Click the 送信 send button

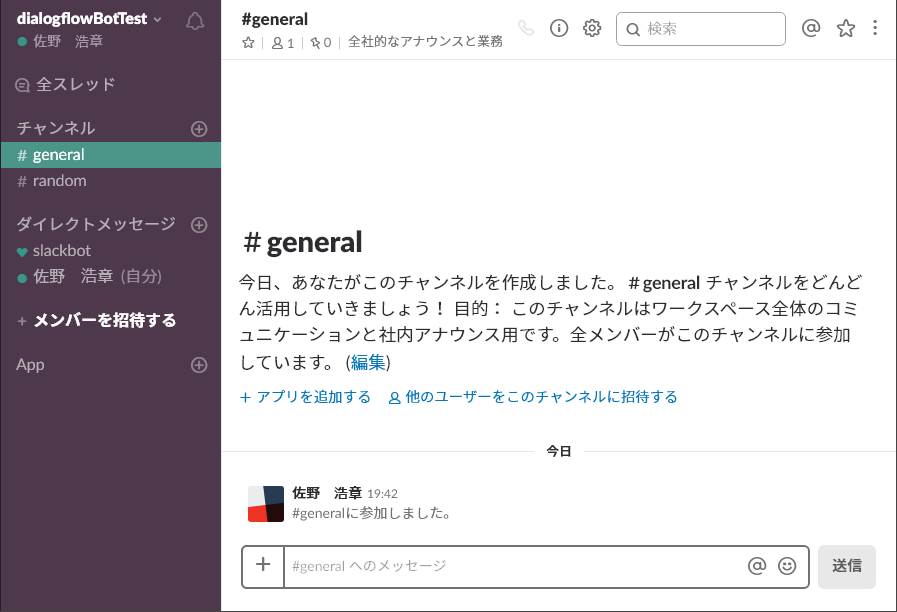pyautogui.click(x=847, y=566)
